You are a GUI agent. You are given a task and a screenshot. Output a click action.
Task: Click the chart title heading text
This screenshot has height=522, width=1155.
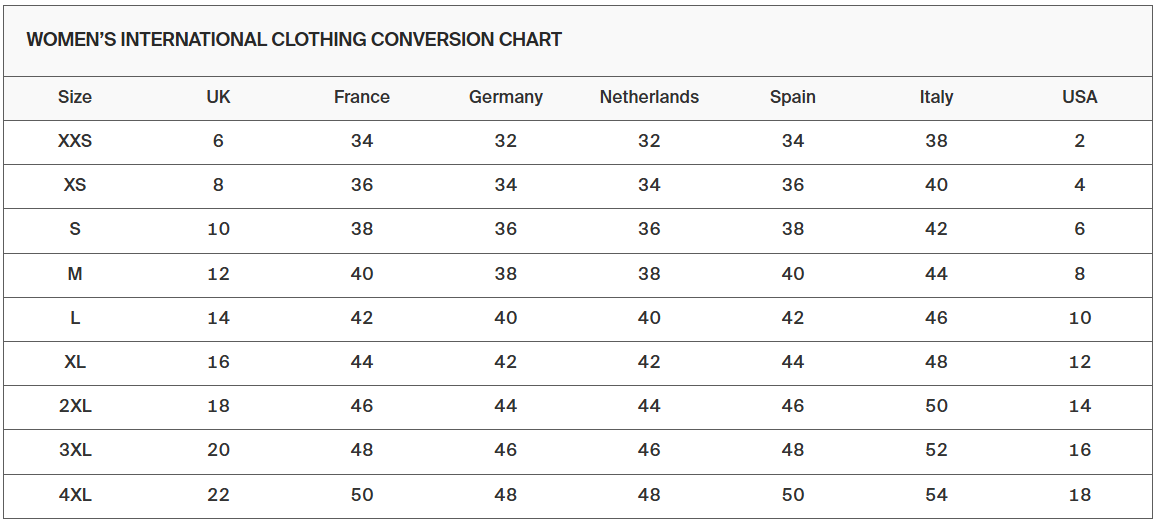[294, 40]
